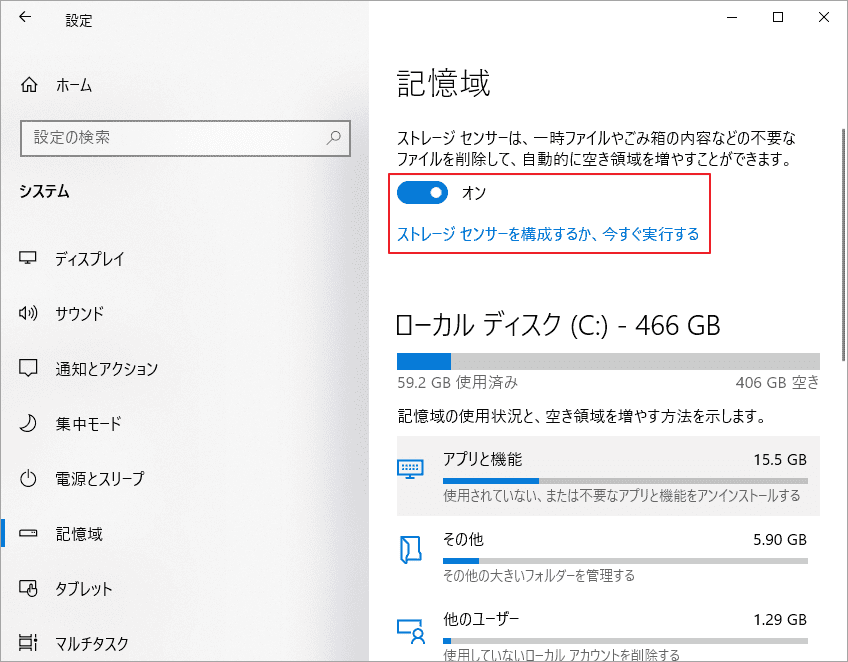
Task: Click the back arrow icon
Action: pos(25,17)
